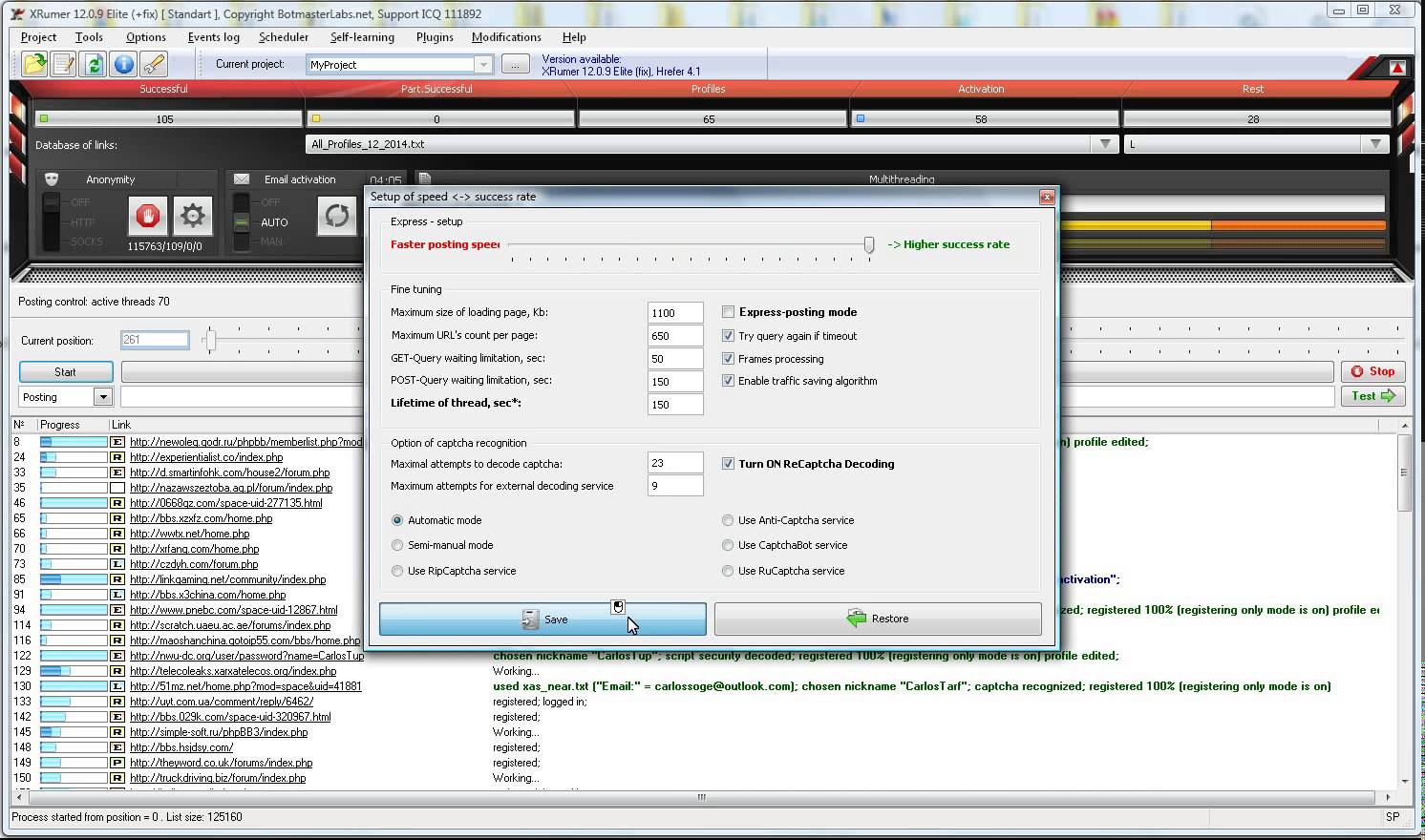This screenshot has width=1425, height=840.
Task: Select the Semi-manual mode radio button
Action: pyautogui.click(x=397, y=545)
